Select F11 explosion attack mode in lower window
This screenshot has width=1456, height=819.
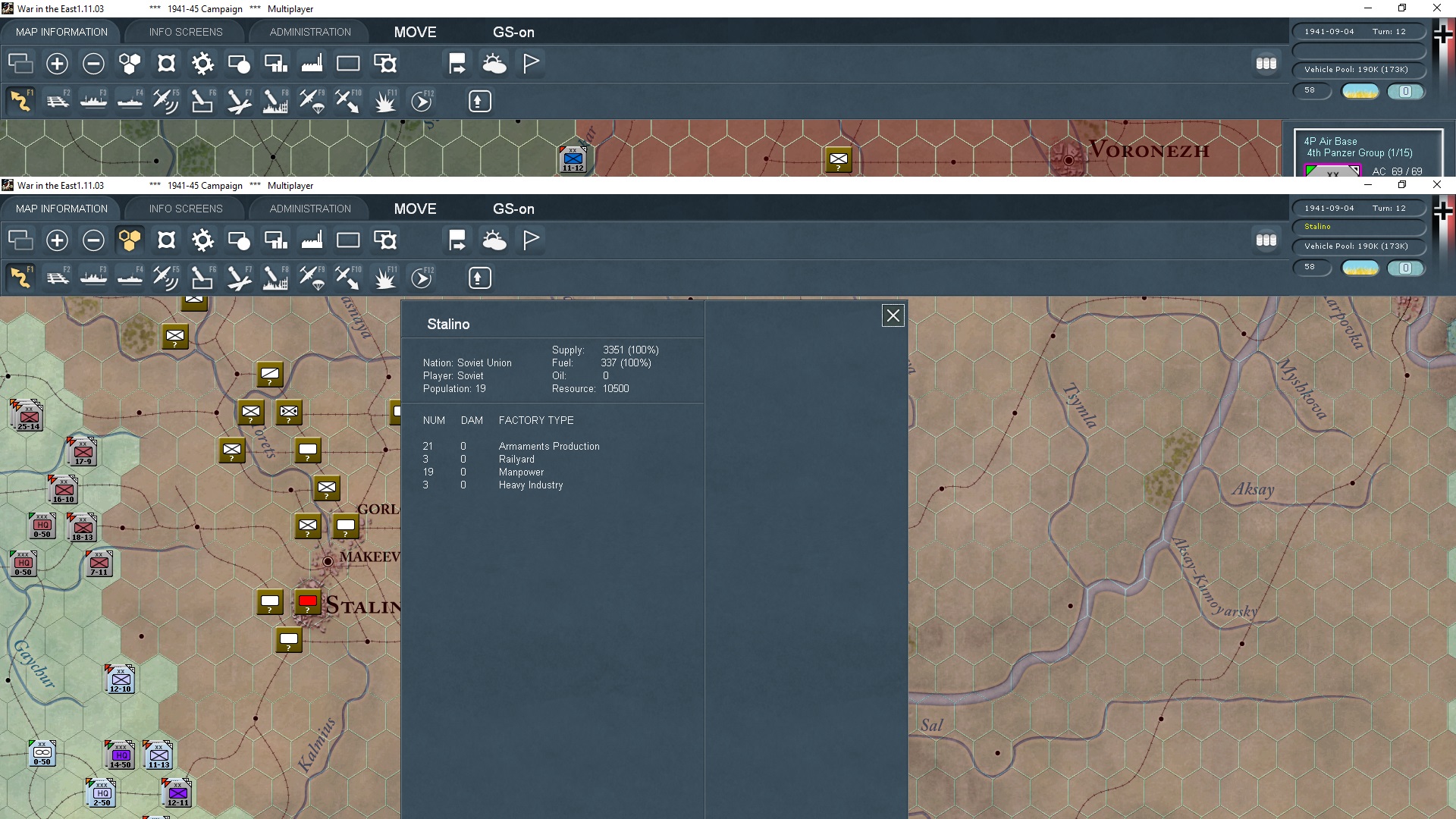[385, 278]
